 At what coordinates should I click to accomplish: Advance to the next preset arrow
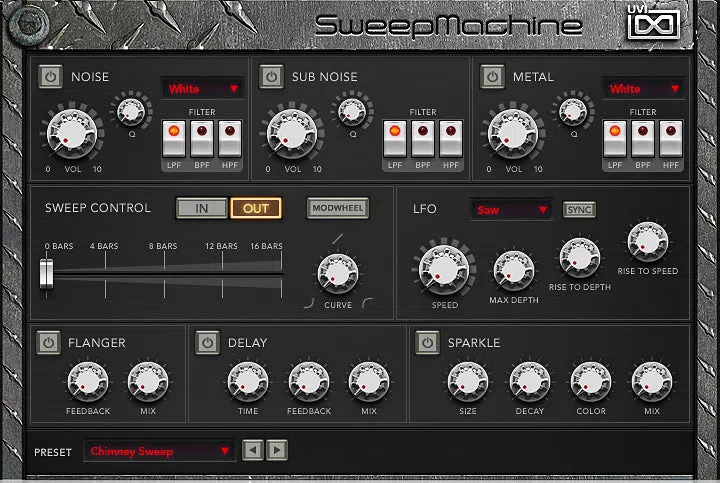[x=277, y=450]
